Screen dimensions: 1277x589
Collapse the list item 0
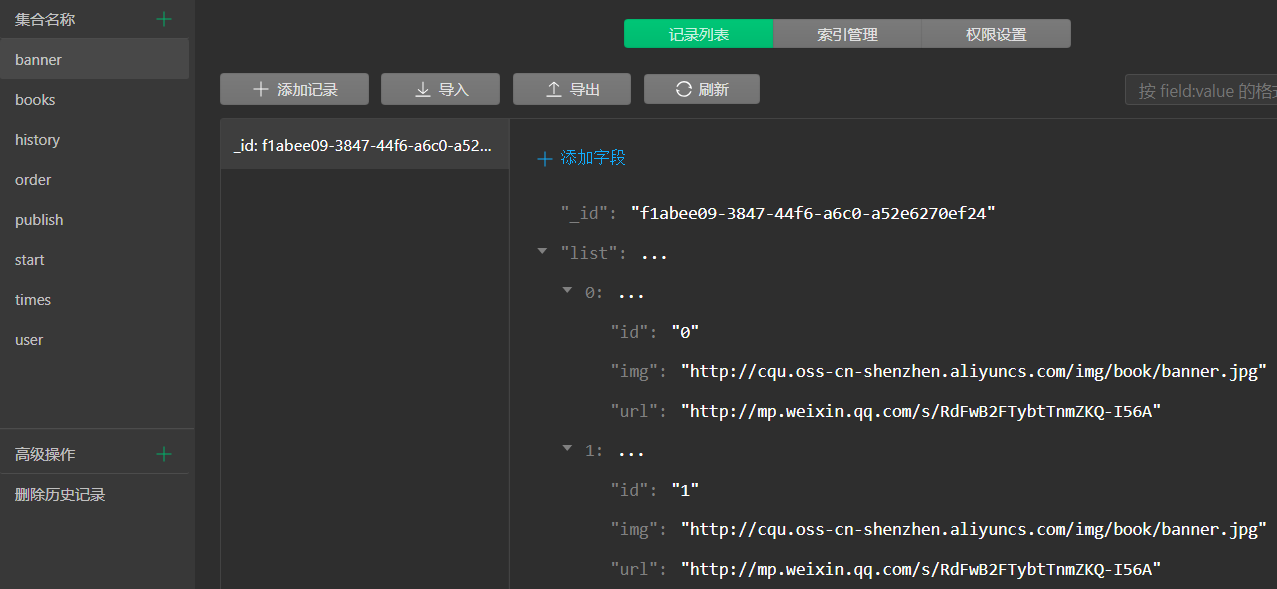click(567, 291)
